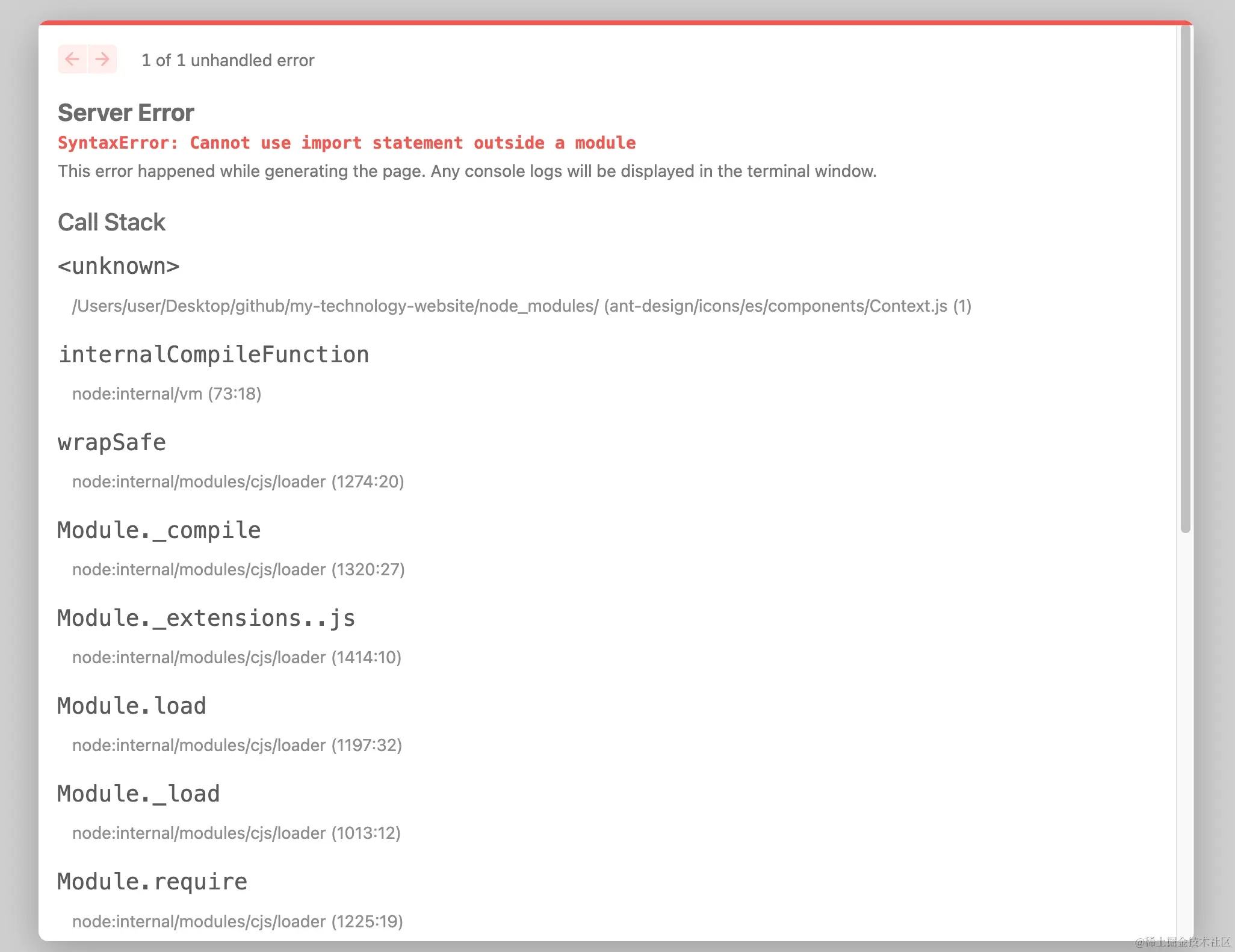Click cjs/loader (1013:12) source location
The image size is (1235, 952).
coord(236,833)
